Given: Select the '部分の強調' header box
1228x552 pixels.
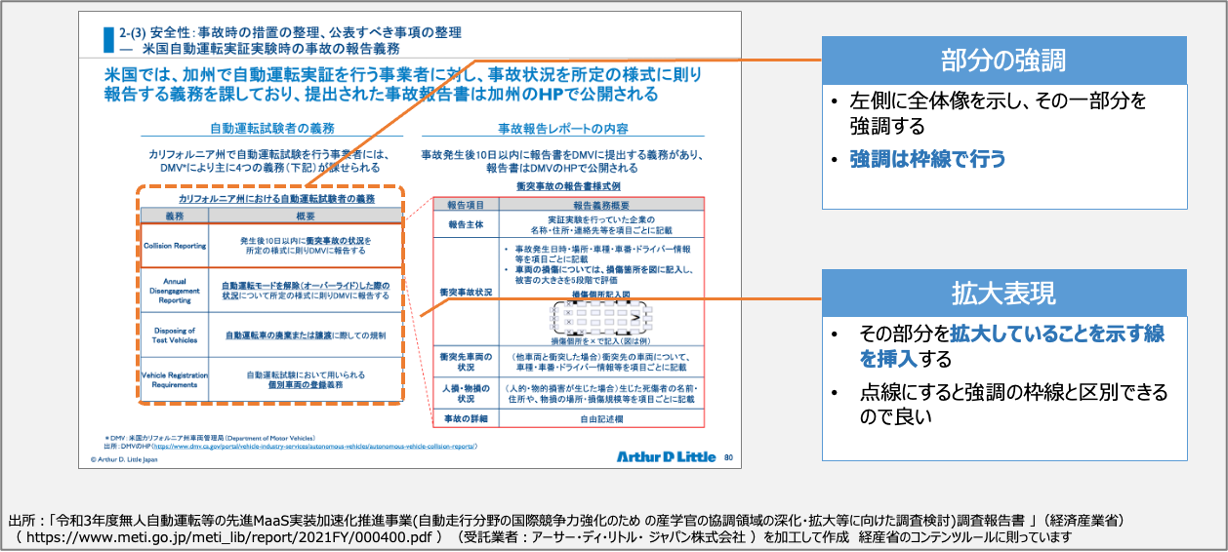Looking at the screenshot, I should point(1003,61).
